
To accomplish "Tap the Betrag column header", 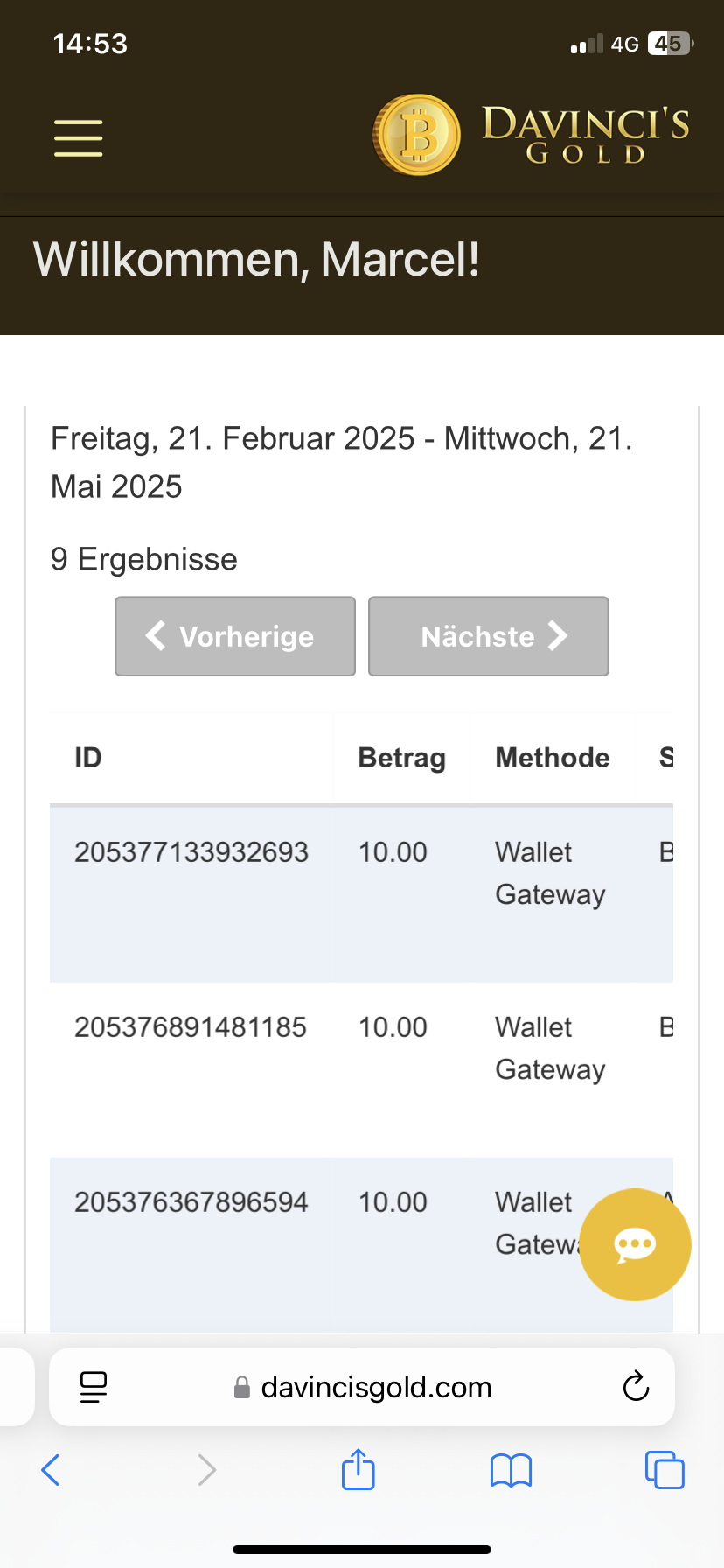I will [401, 758].
